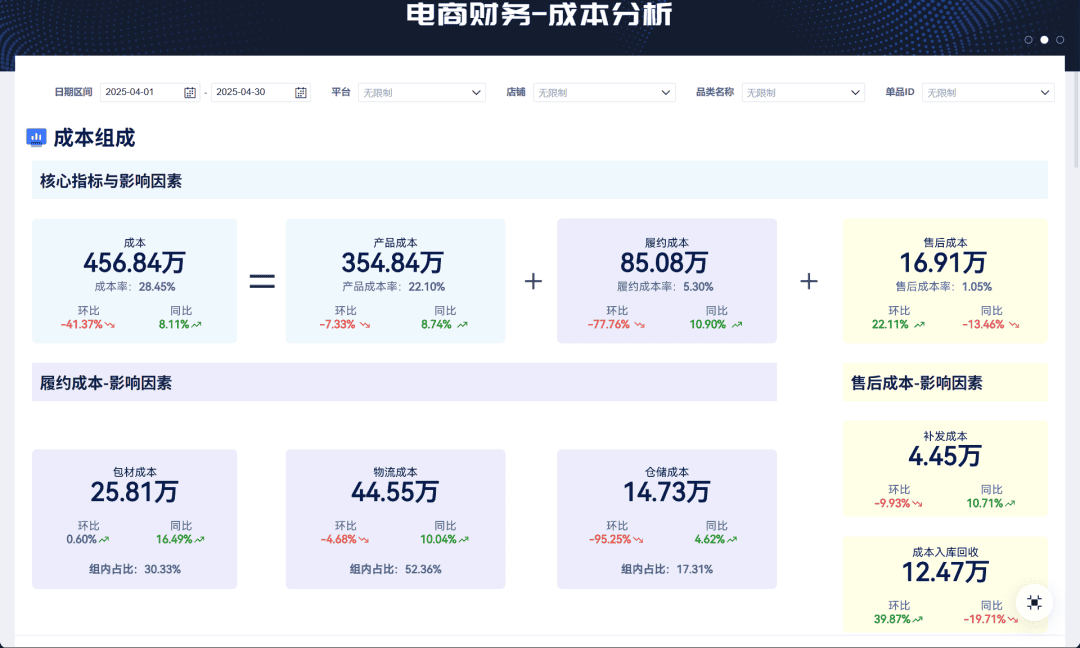Select the third carousel page dot
This screenshot has width=1080, height=648.
pyautogui.click(x=1060, y=40)
